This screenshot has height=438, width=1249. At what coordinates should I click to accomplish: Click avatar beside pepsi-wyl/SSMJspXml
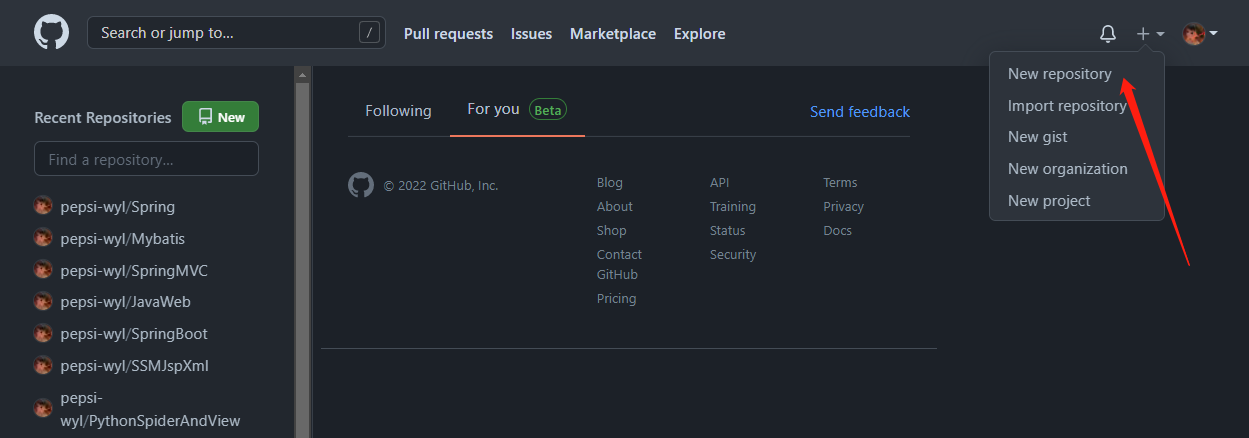[43, 365]
